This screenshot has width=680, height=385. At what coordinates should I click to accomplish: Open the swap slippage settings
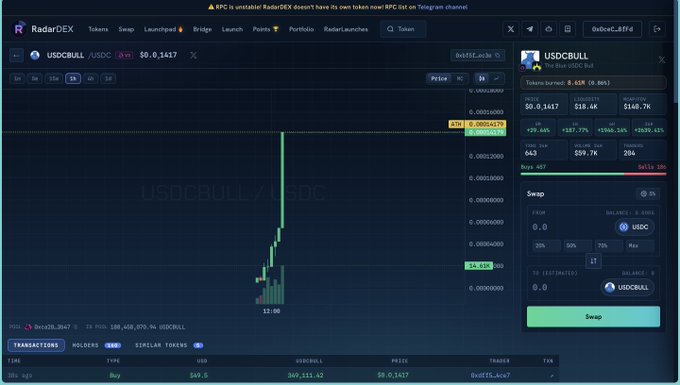pos(648,194)
